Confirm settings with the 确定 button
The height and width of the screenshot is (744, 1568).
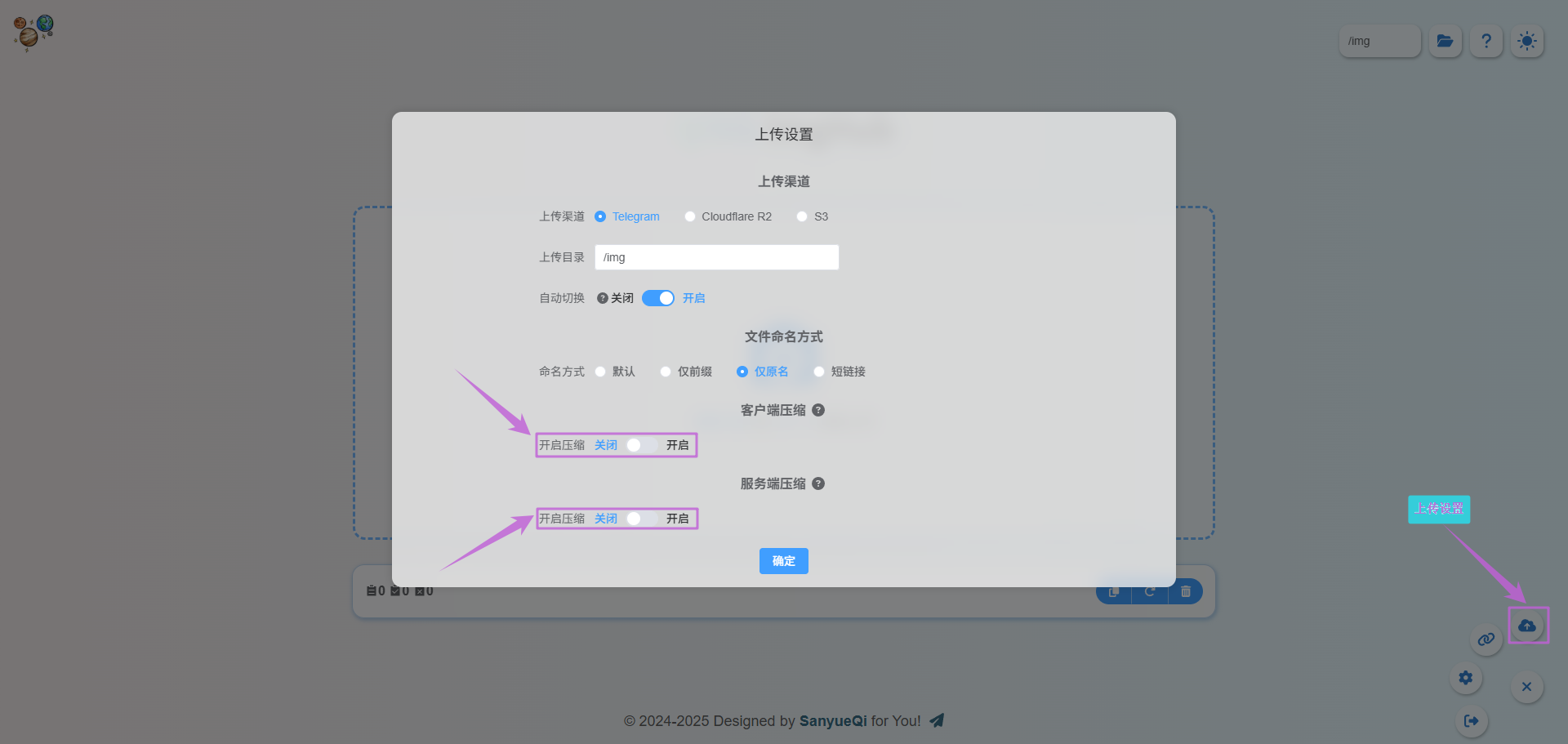[x=783, y=561]
